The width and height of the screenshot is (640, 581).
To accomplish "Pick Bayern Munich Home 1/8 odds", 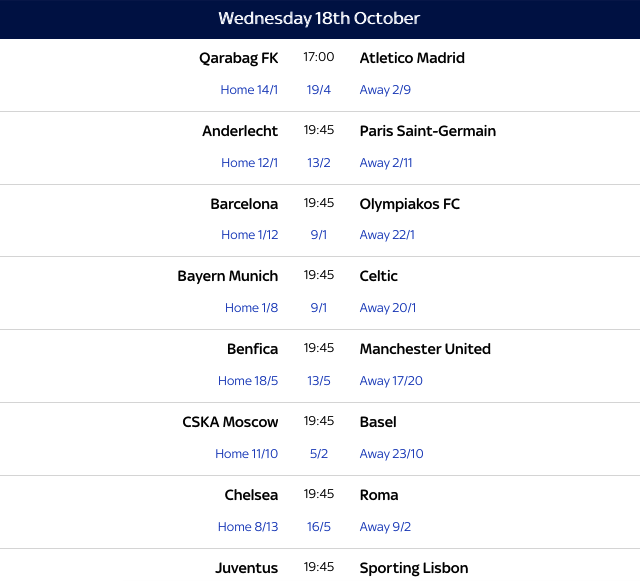I will 251,308.
